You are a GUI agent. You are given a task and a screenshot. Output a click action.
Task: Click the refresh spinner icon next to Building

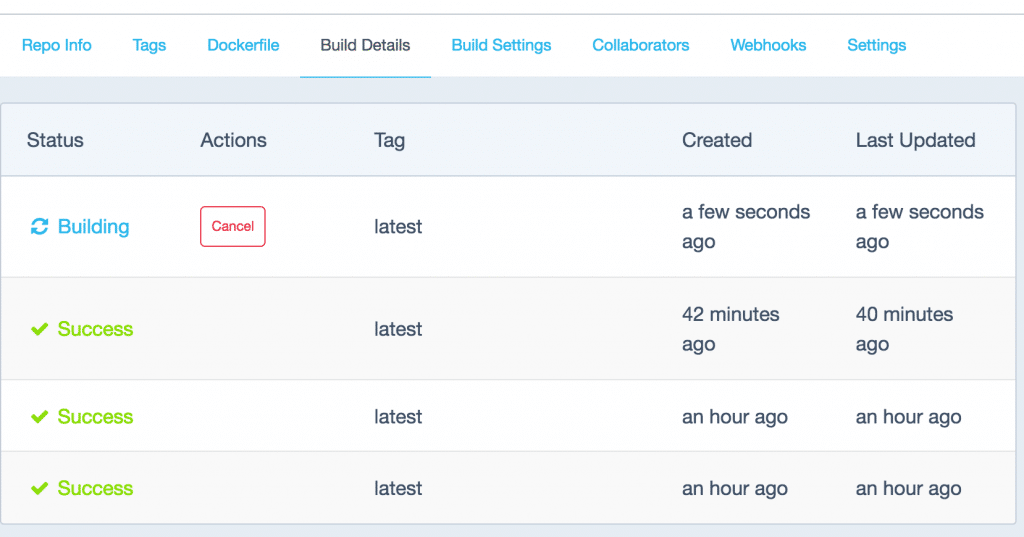tap(40, 227)
